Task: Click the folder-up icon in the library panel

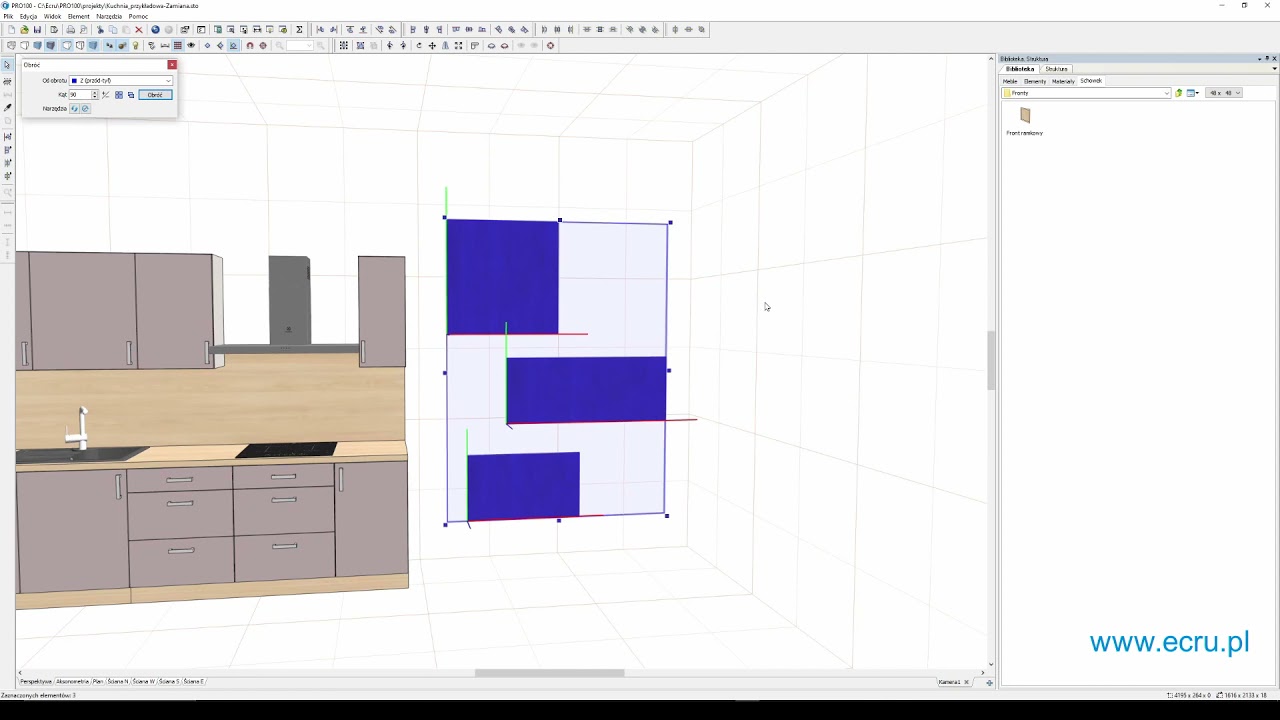Action: tap(1179, 93)
